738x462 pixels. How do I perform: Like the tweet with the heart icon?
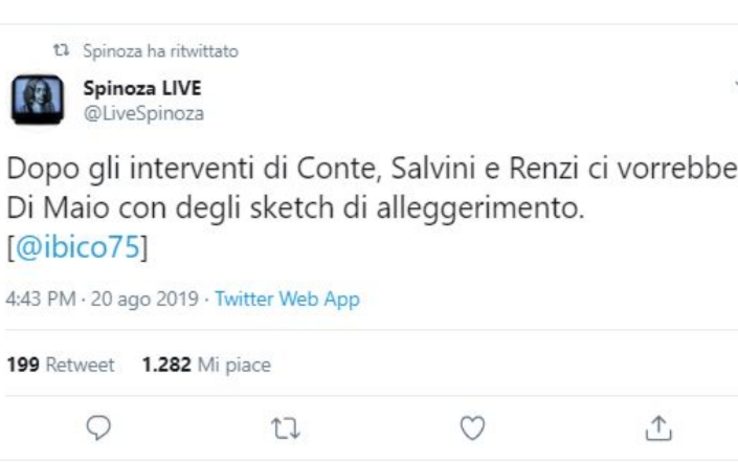point(471,428)
